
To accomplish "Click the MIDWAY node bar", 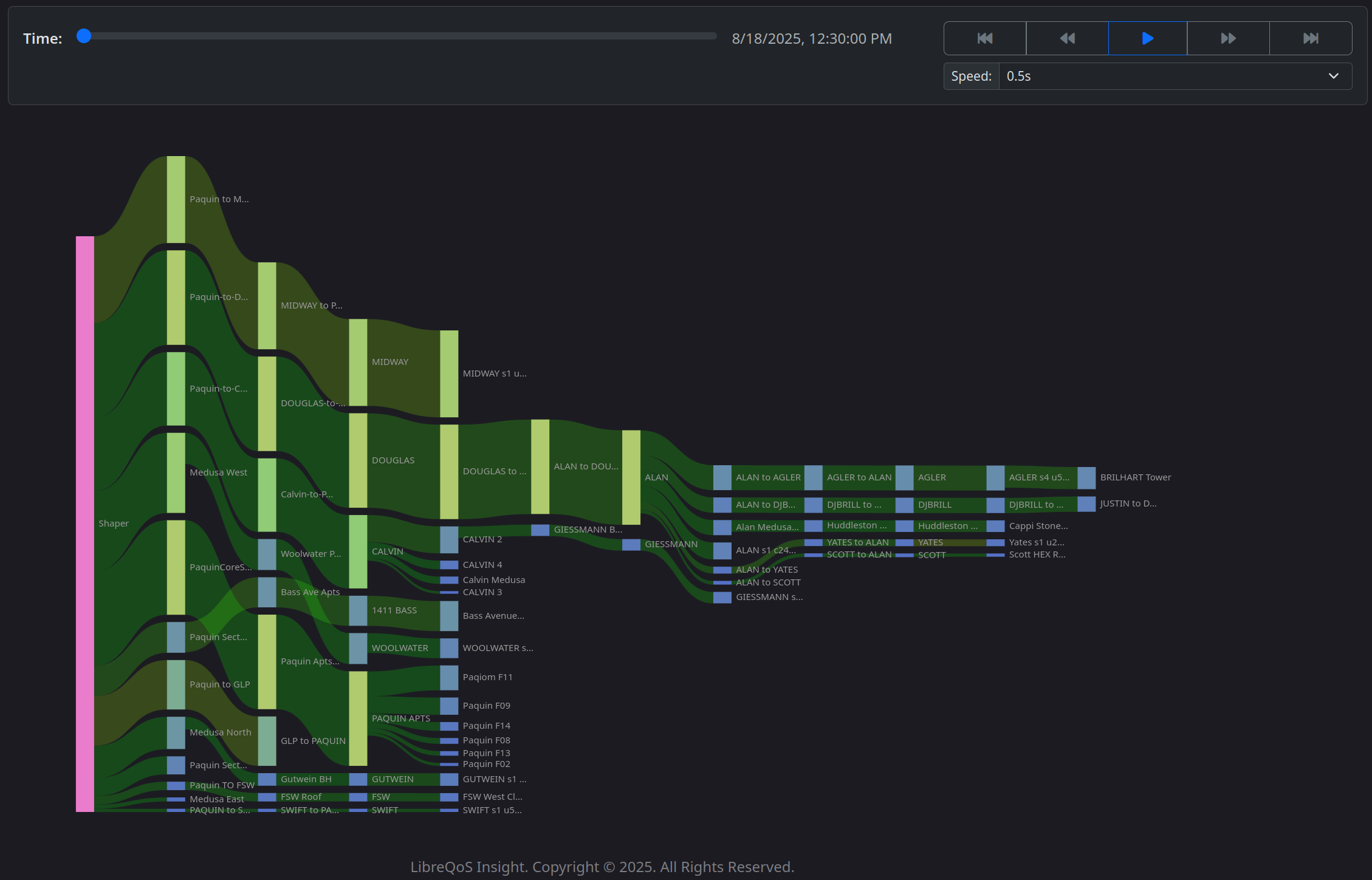I will 358,362.
